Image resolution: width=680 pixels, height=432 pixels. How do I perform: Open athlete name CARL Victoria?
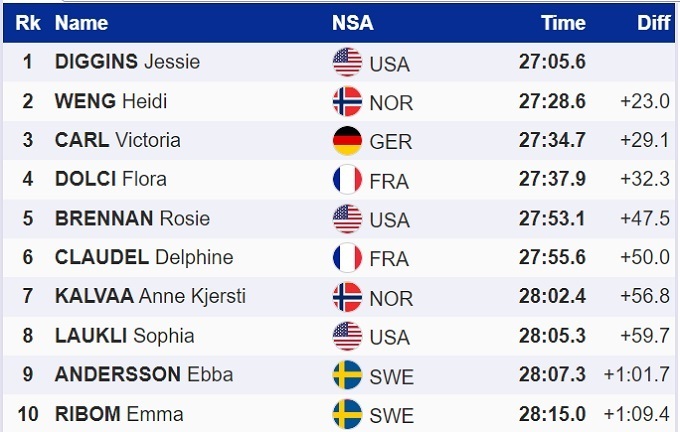coord(117,140)
